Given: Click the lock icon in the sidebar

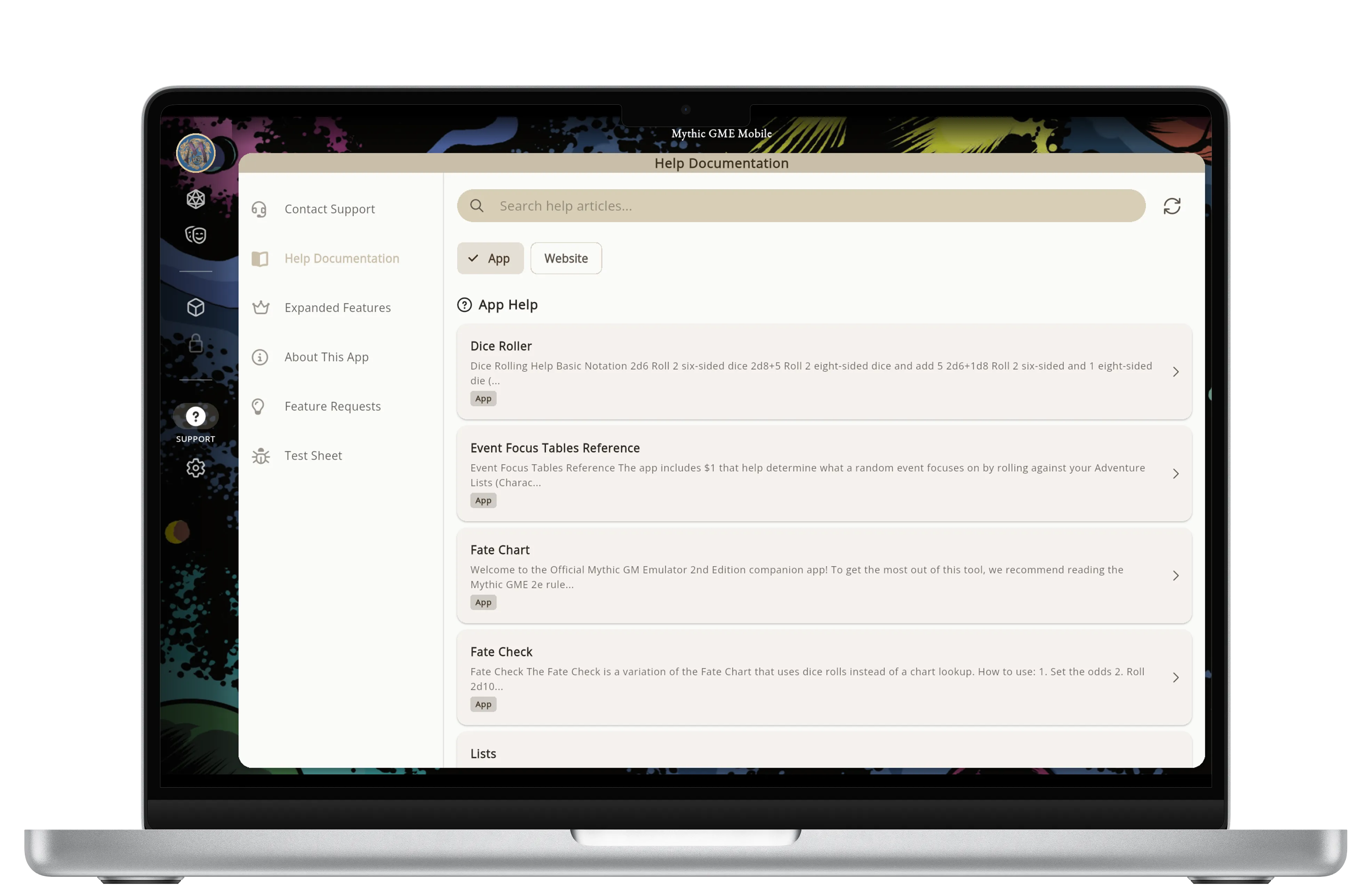Looking at the screenshot, I should pyautogui.click(x=196, y=344).
